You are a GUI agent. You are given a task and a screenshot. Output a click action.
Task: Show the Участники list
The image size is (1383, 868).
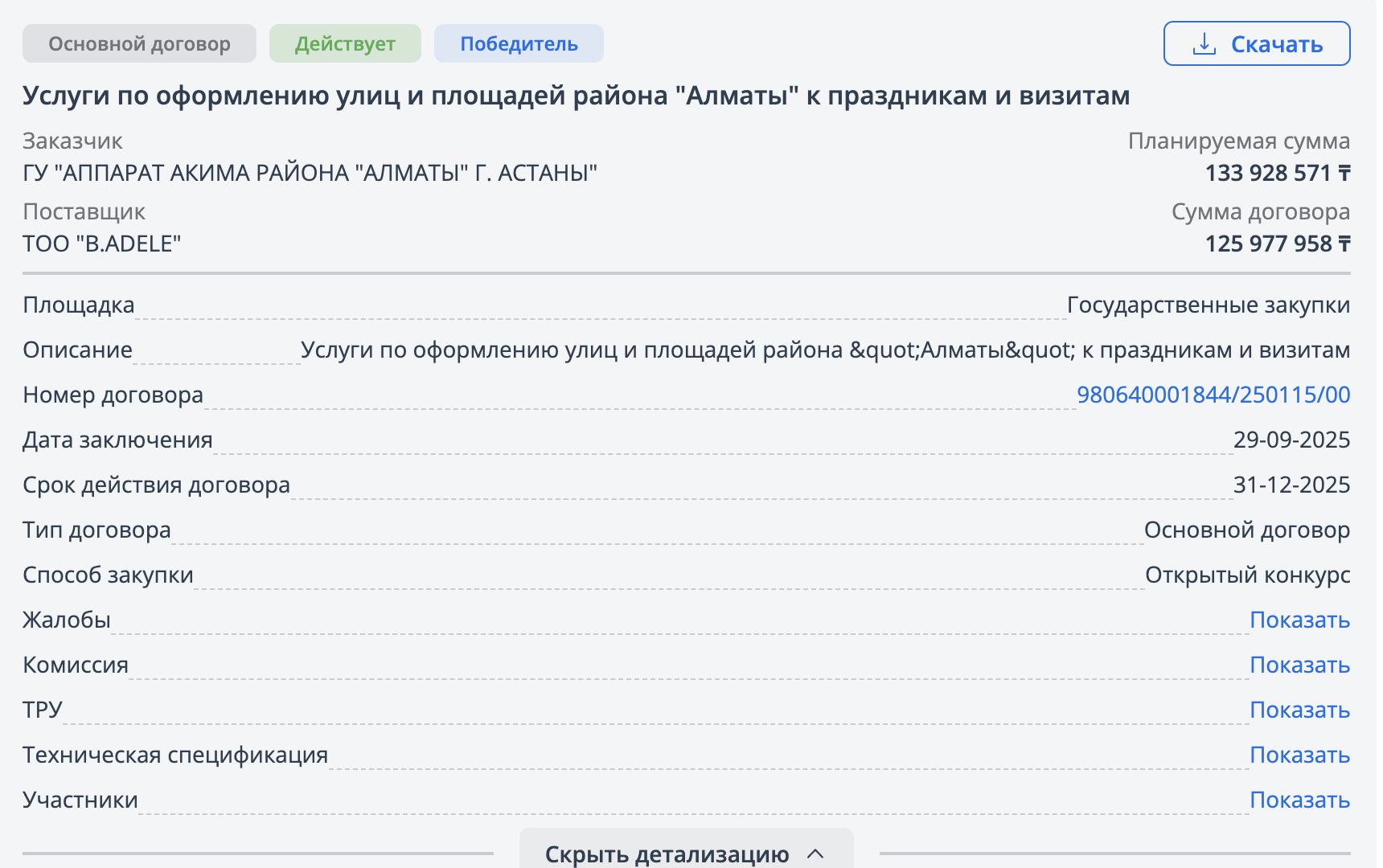pos(1299,800)
